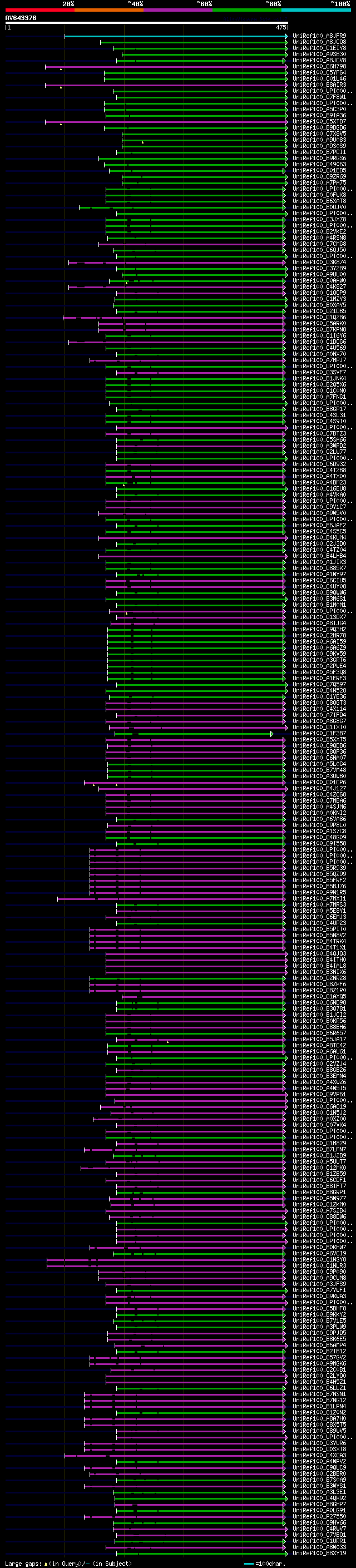The height and width of the screenshot is (1568, 356).
Task: Select the UniRef100_A5C3P0 entry
Action: pos(319,109)
